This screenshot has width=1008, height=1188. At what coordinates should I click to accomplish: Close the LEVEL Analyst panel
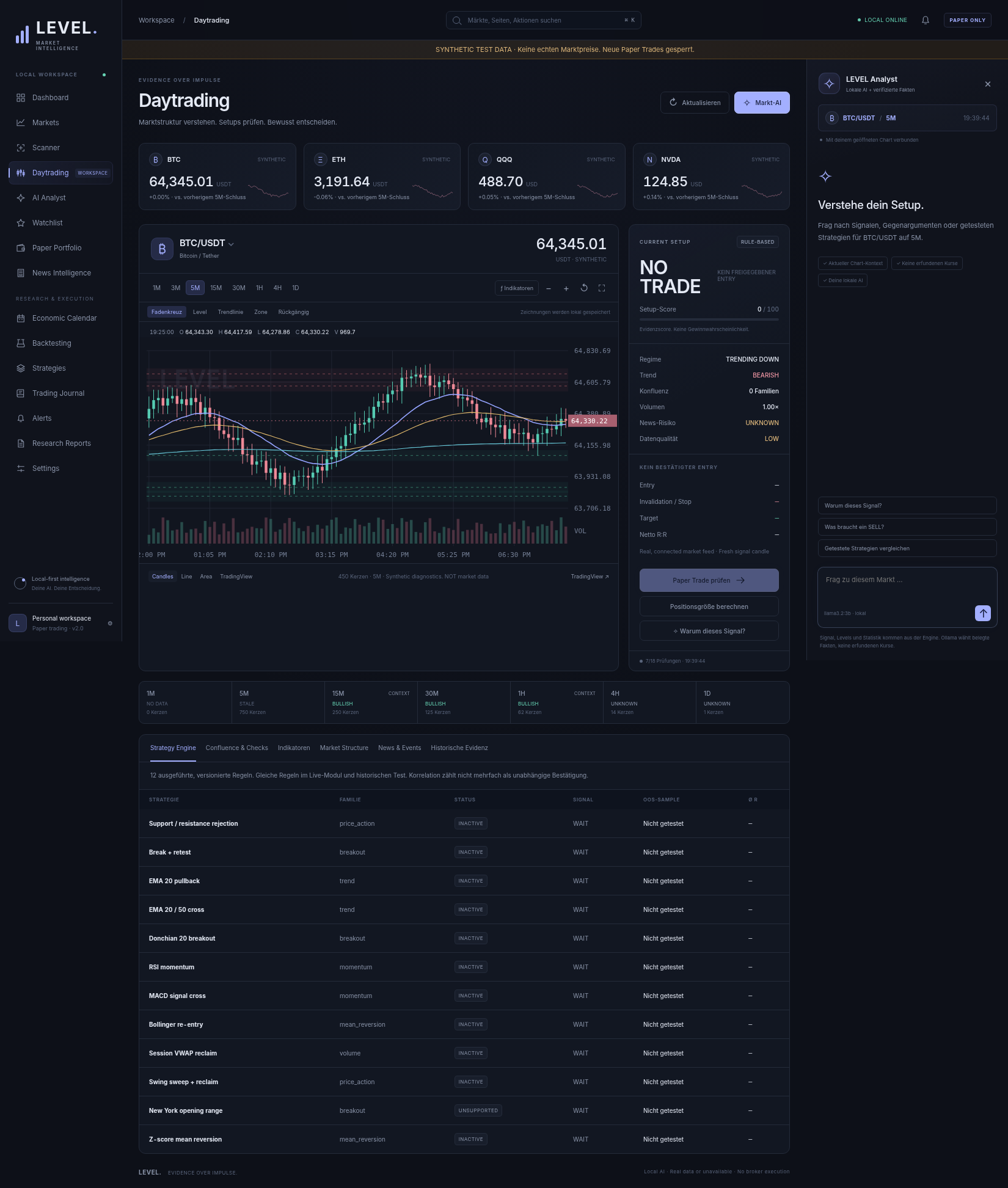pyautogui.click(x=988, y=84)
